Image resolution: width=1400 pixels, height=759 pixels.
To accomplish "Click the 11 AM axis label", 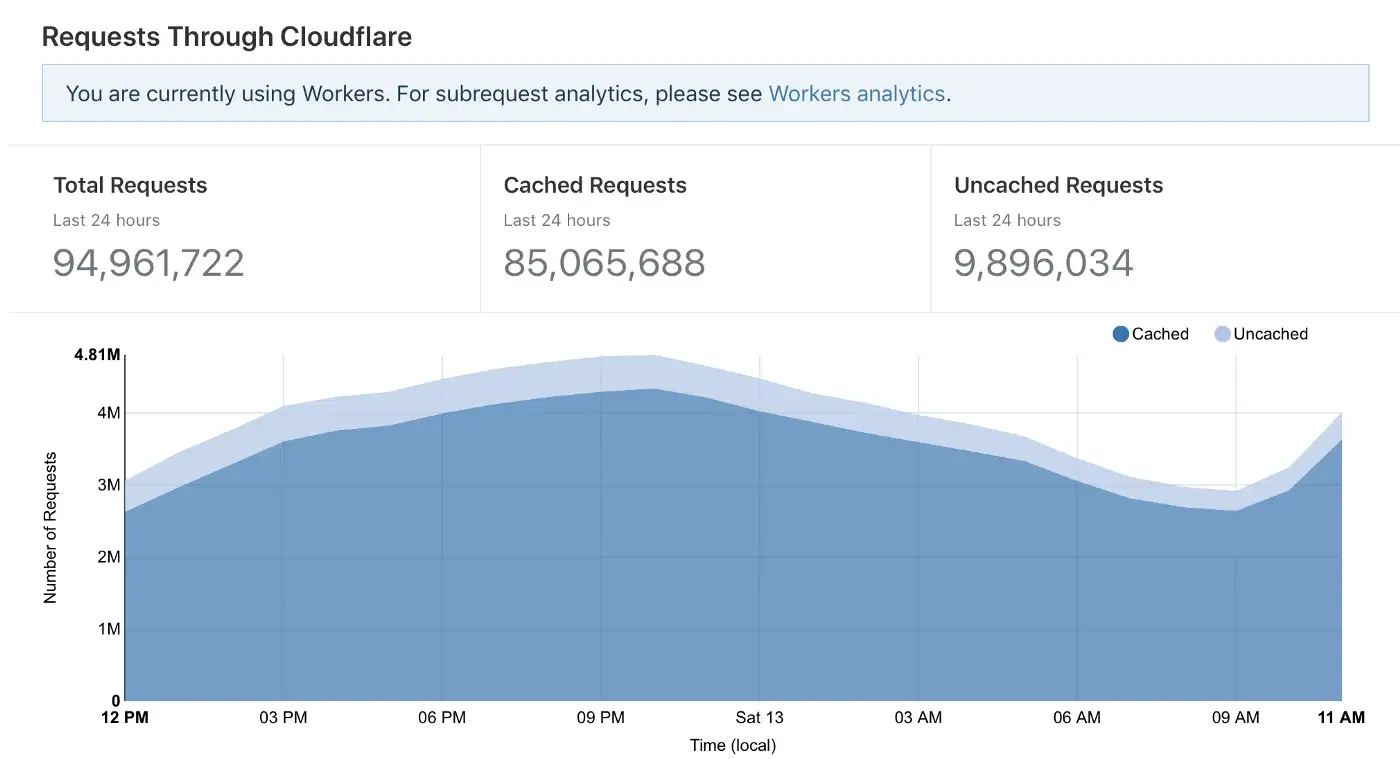I will [1341, 717].
